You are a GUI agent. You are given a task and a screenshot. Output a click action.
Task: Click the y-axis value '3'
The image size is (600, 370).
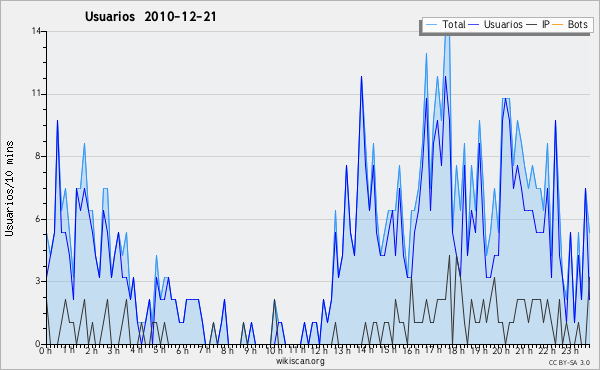click(x=38, y=281)
